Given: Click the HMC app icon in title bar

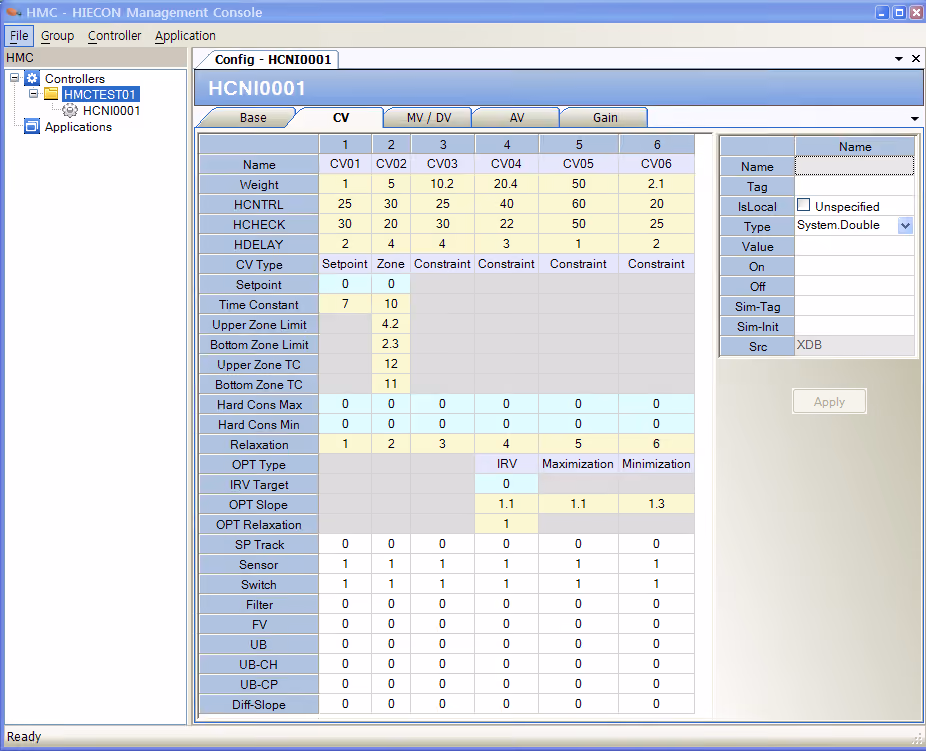Looking at the screenshot, I should [14, 12].
